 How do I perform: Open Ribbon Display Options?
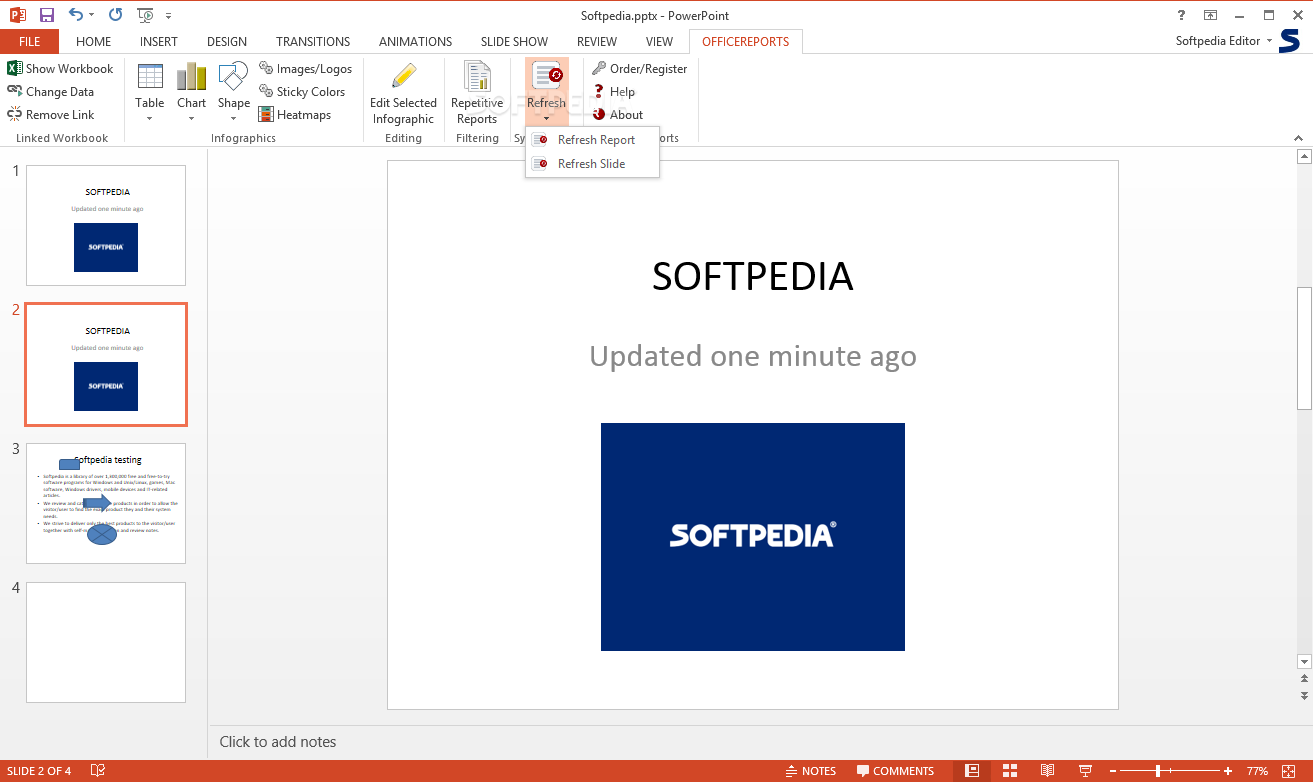tap(1210, 15)
